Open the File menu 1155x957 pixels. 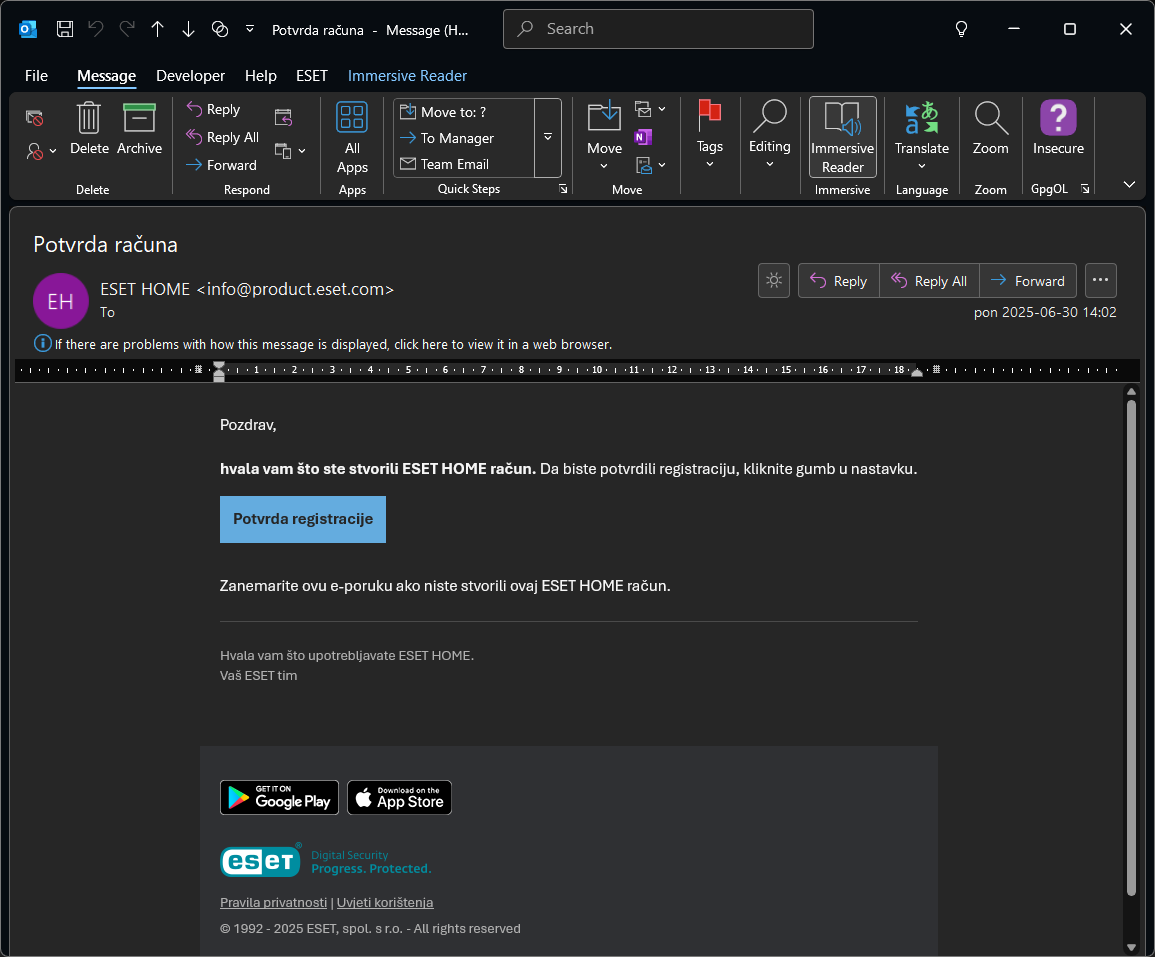36,76
